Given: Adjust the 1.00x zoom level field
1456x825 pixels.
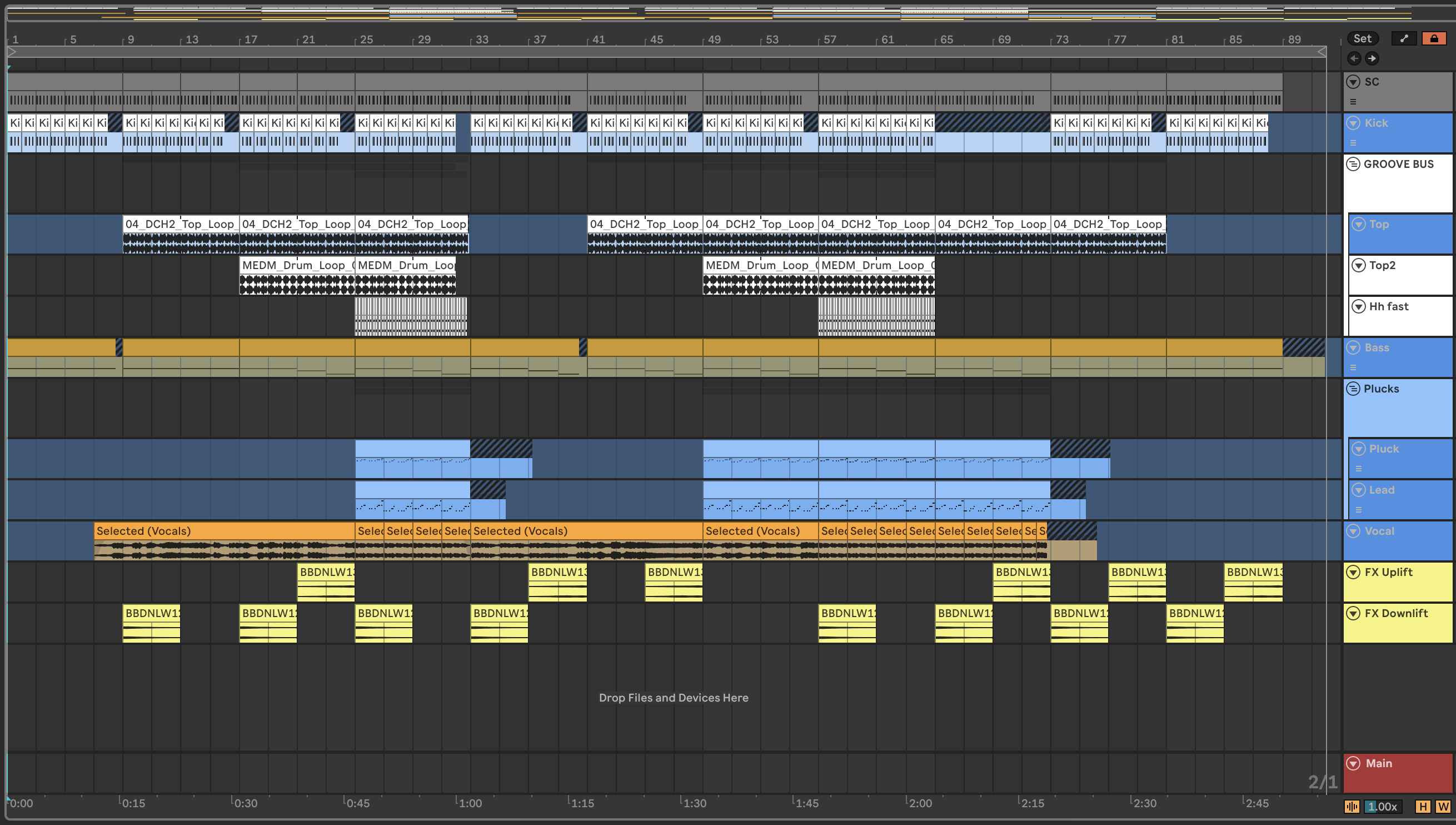Looking at the screenshot, I should tap(1382, 806).
